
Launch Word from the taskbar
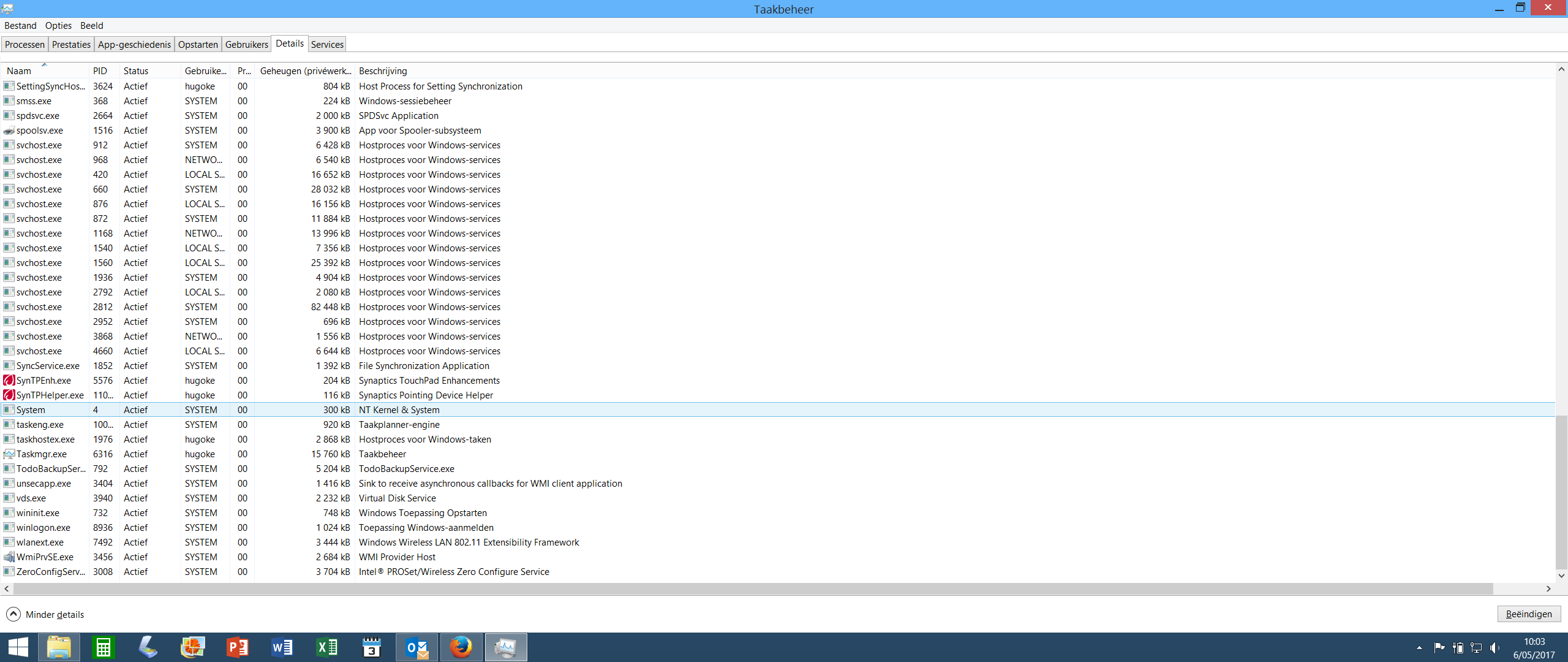click(282, 647)
